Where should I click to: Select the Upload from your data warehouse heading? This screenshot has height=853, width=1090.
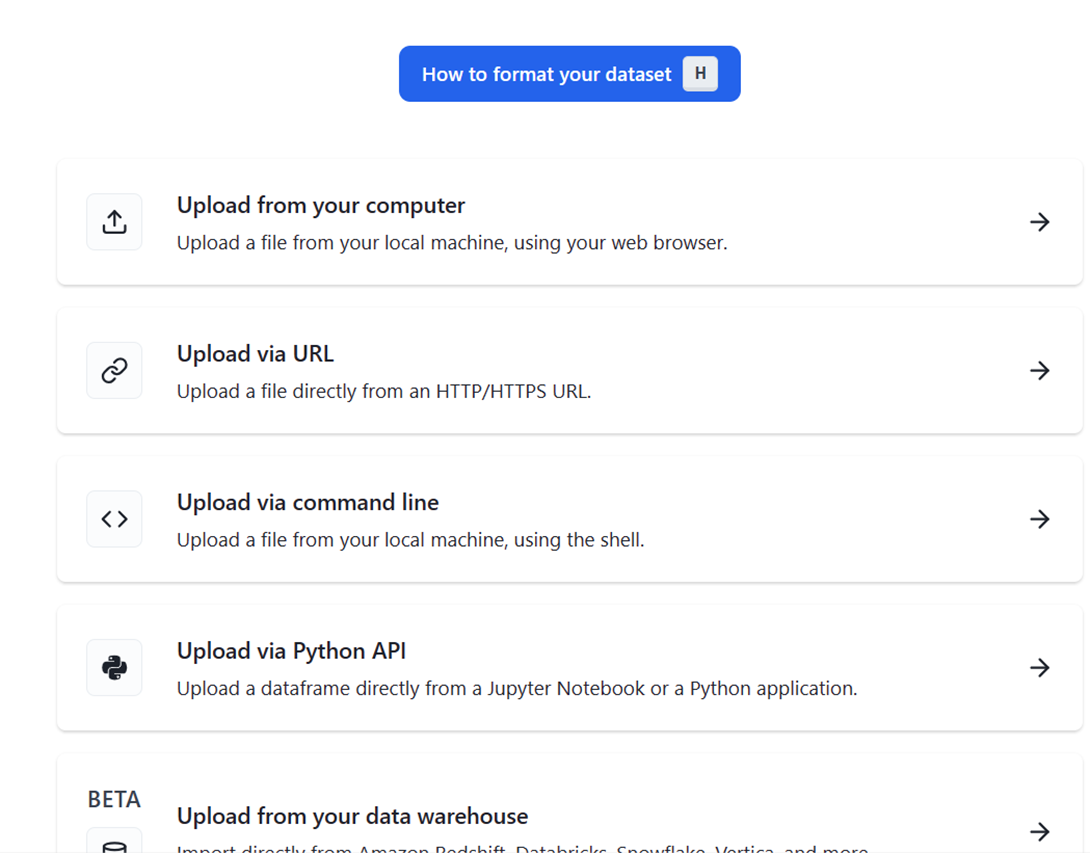352,816
